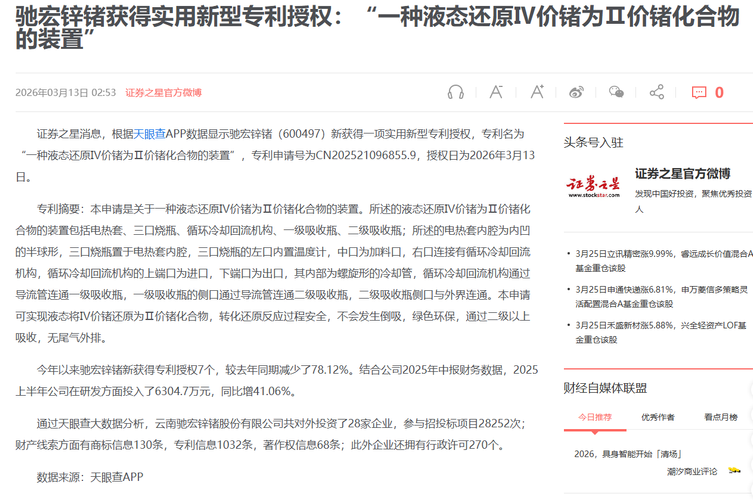Open the share options icon
Viewport: 753px width, 500px height.
click(x=656, y=92)
